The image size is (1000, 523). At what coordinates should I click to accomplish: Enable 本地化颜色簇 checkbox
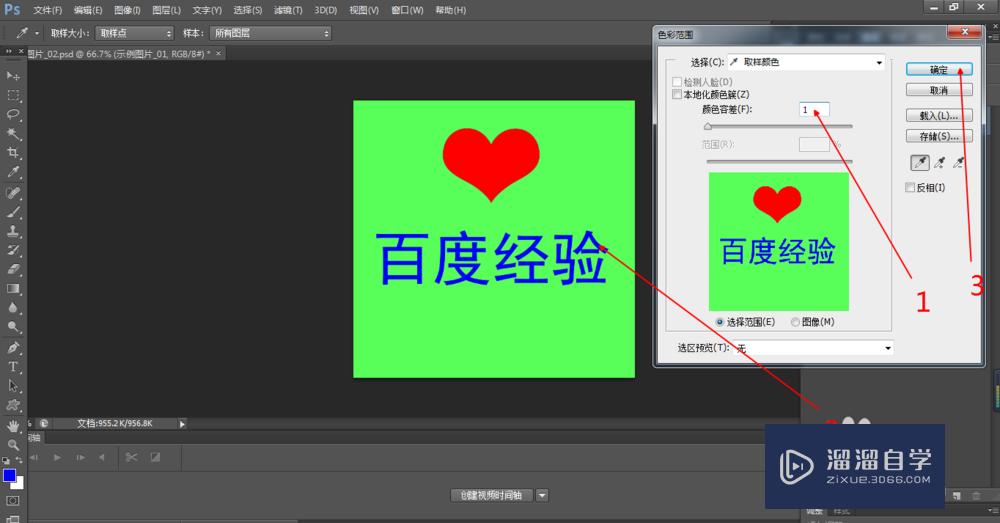[x=677, y=94]
